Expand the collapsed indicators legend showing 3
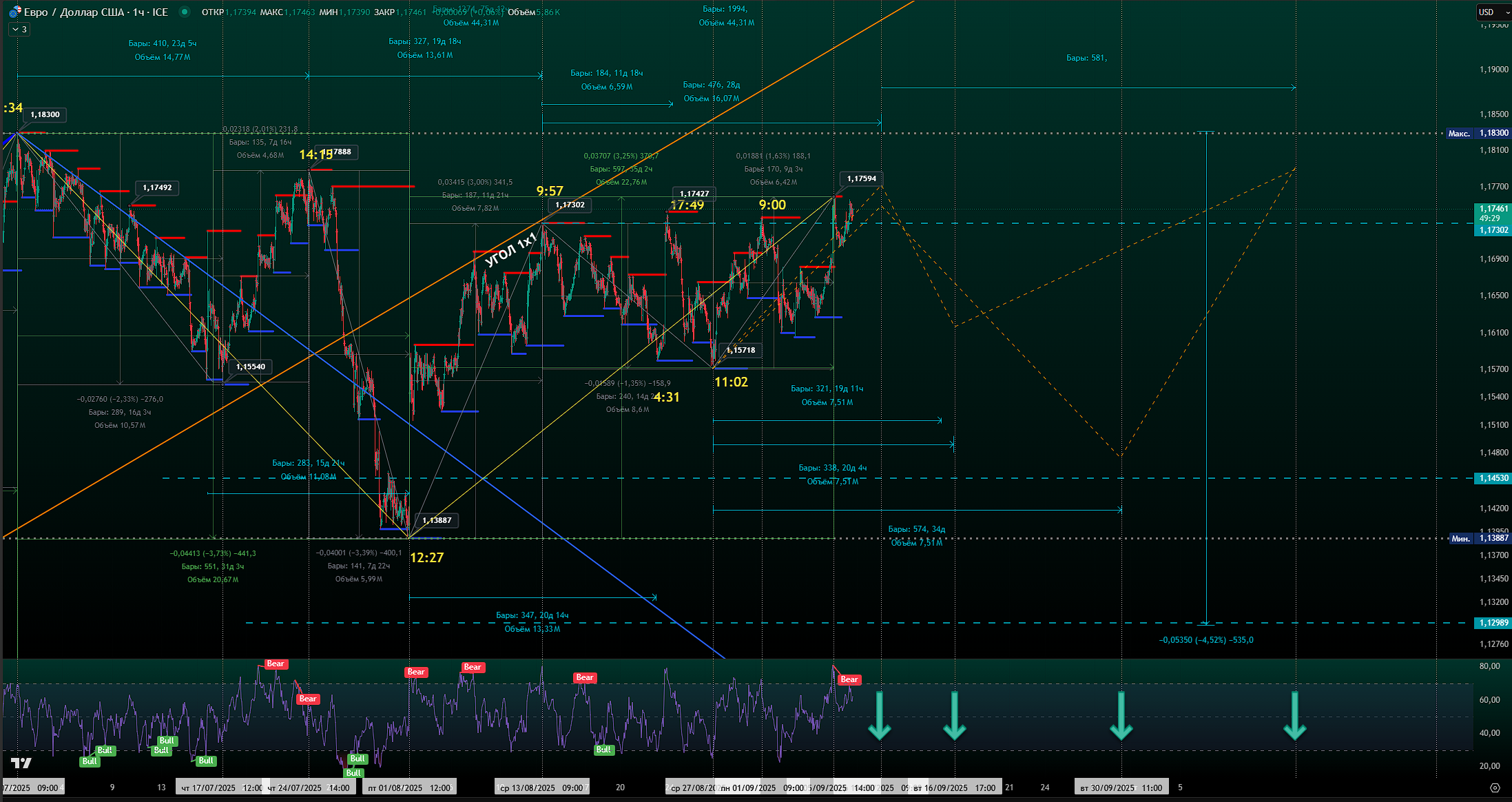Viewport: 1512px width, 802px height. tap(19, 30)
